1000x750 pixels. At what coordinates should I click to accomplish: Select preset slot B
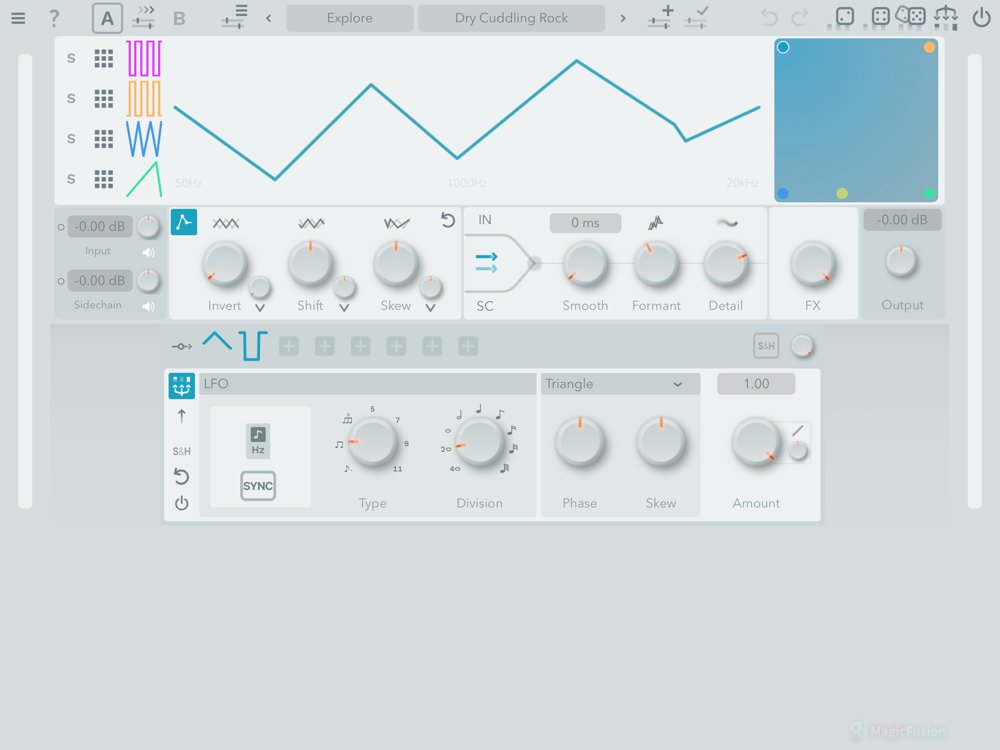coord(179,18)
